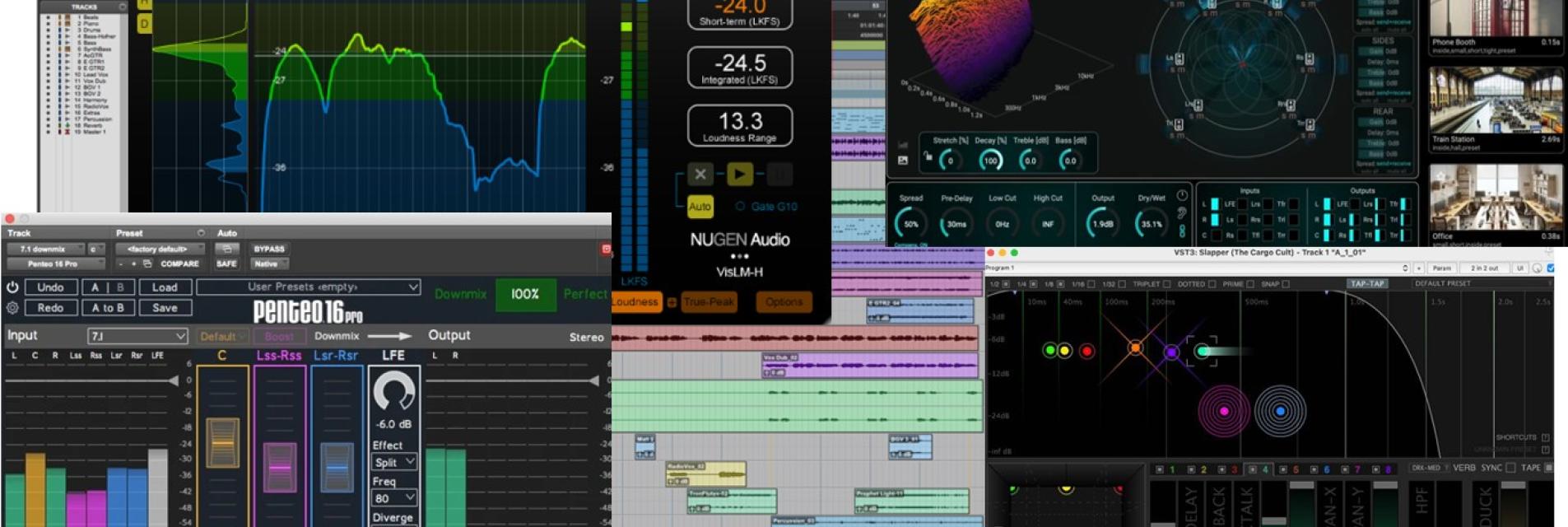Switch to the True-Peak tab in VisLM
This screenshot has height=527, width=1568.
click(x=709, y=302)
